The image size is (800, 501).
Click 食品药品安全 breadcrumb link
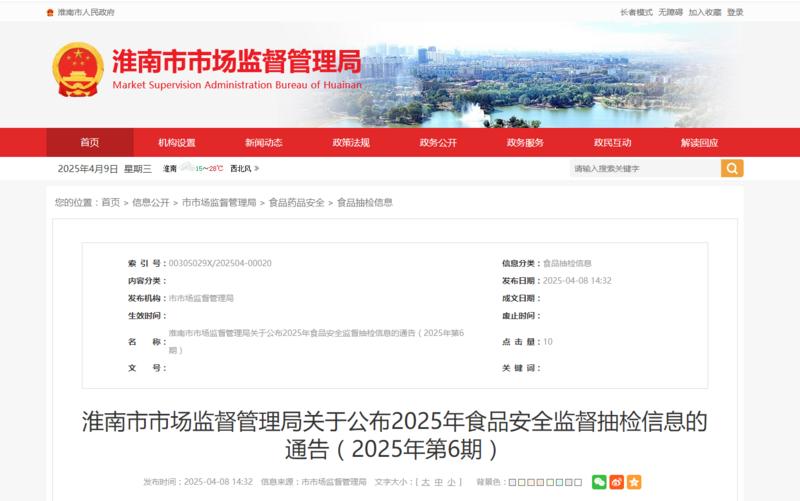pyautogui.click(x=296, y=203)
